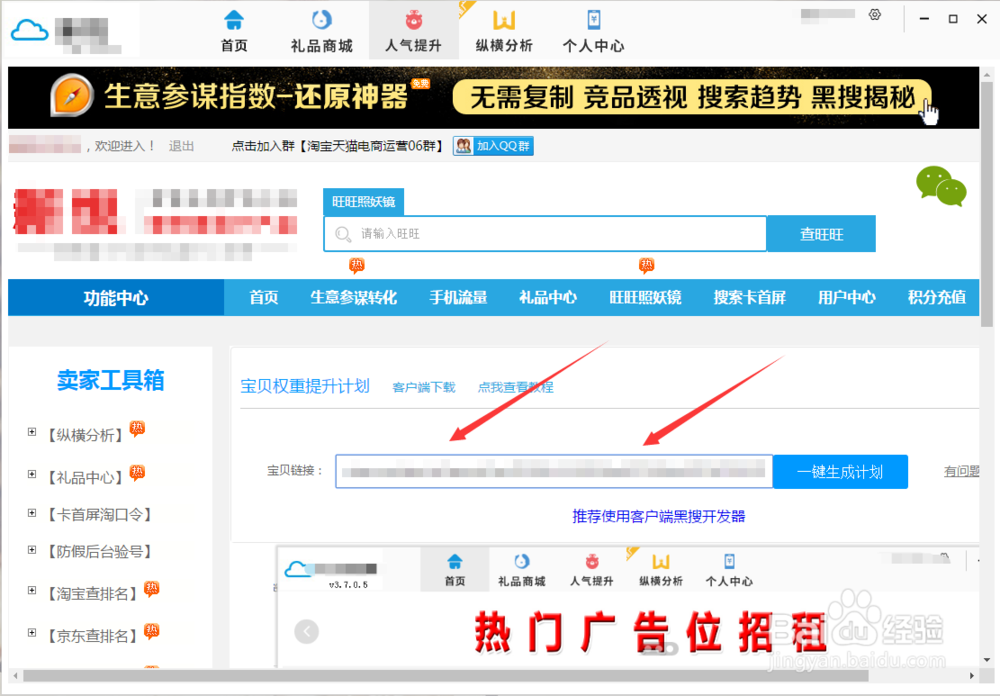Open 积分充值 nav item

tap(937, 297)
